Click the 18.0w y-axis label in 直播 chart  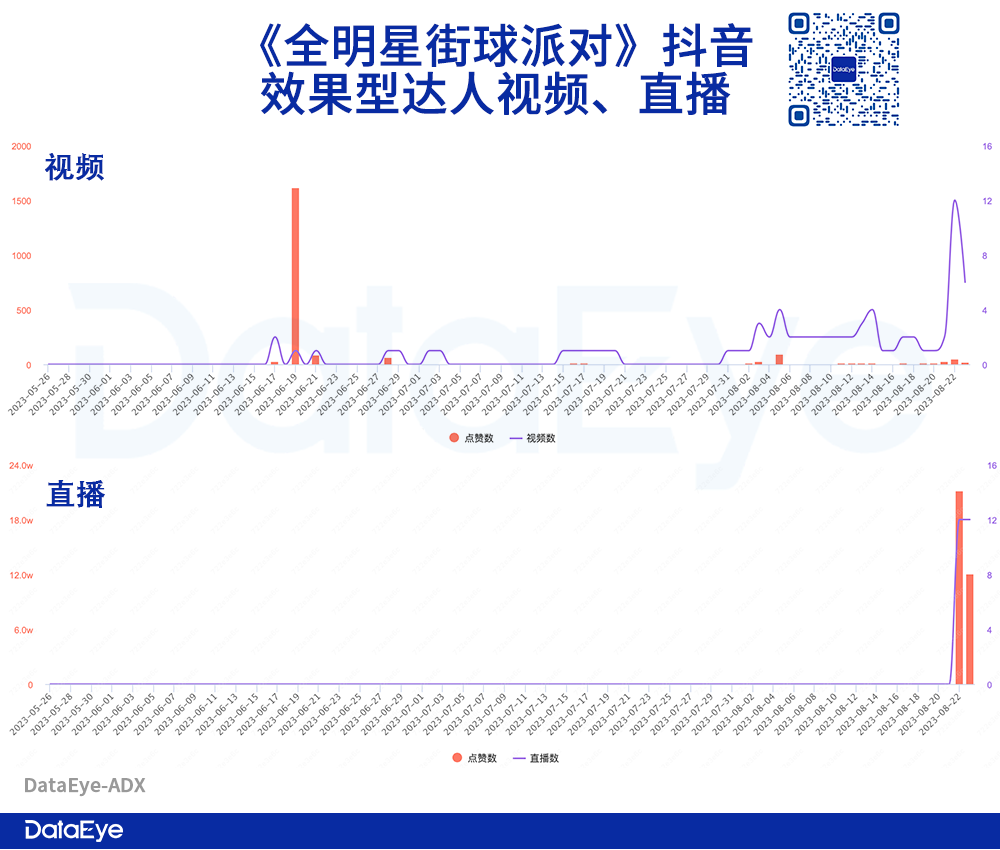coord(21,521)
